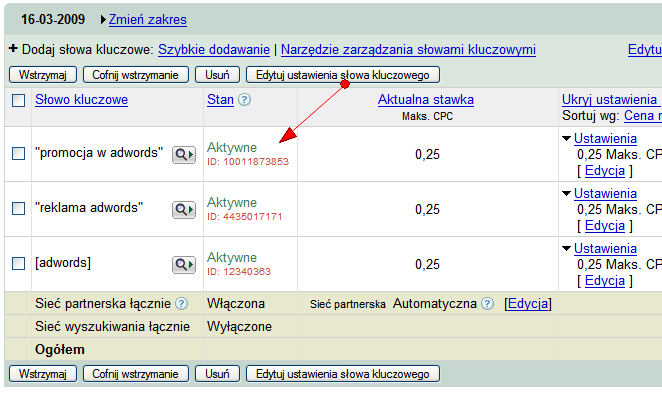
Task: Tick the select-all checkbox in header
Action: coord(19,101)
